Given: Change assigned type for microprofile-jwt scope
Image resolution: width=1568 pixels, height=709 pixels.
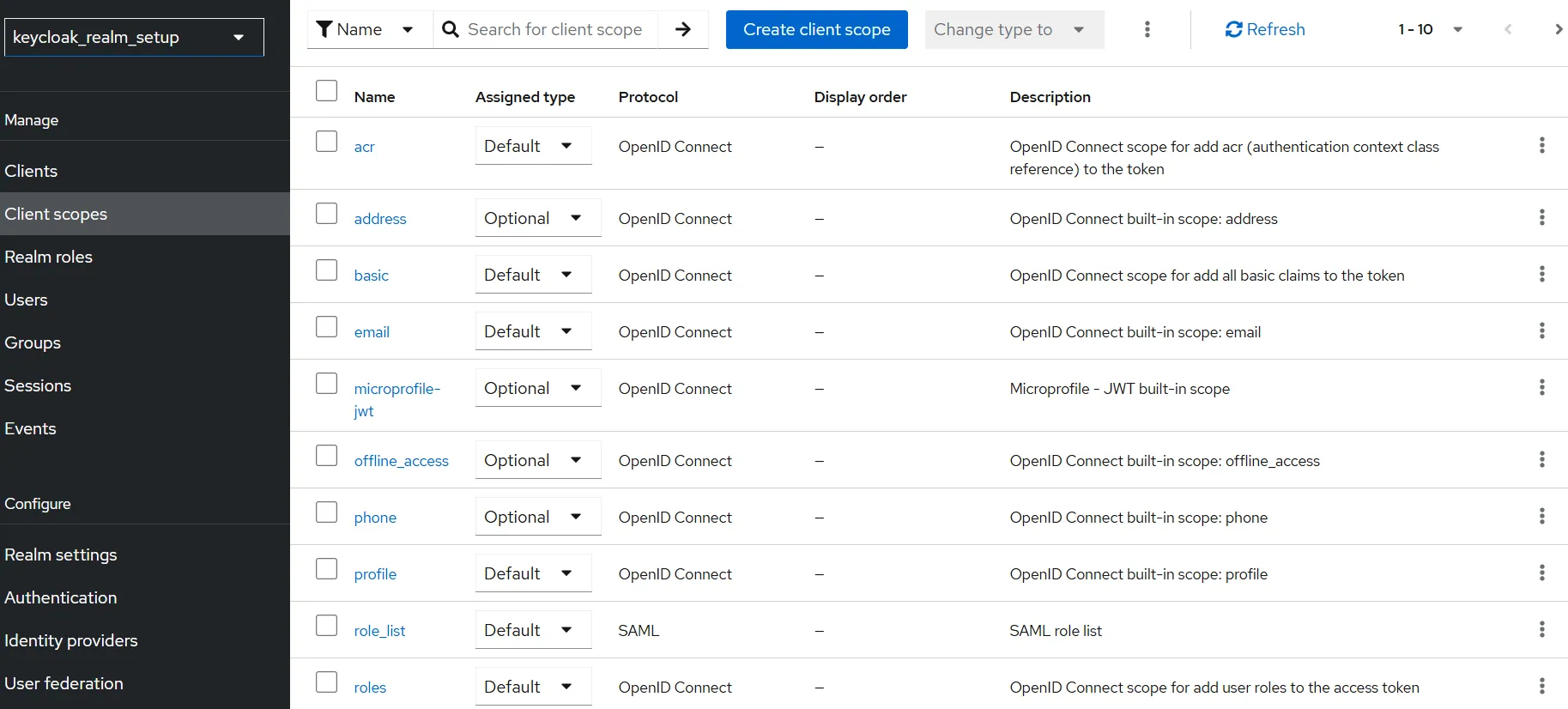Looking at the screenshot, I should (x=538, y=388).
